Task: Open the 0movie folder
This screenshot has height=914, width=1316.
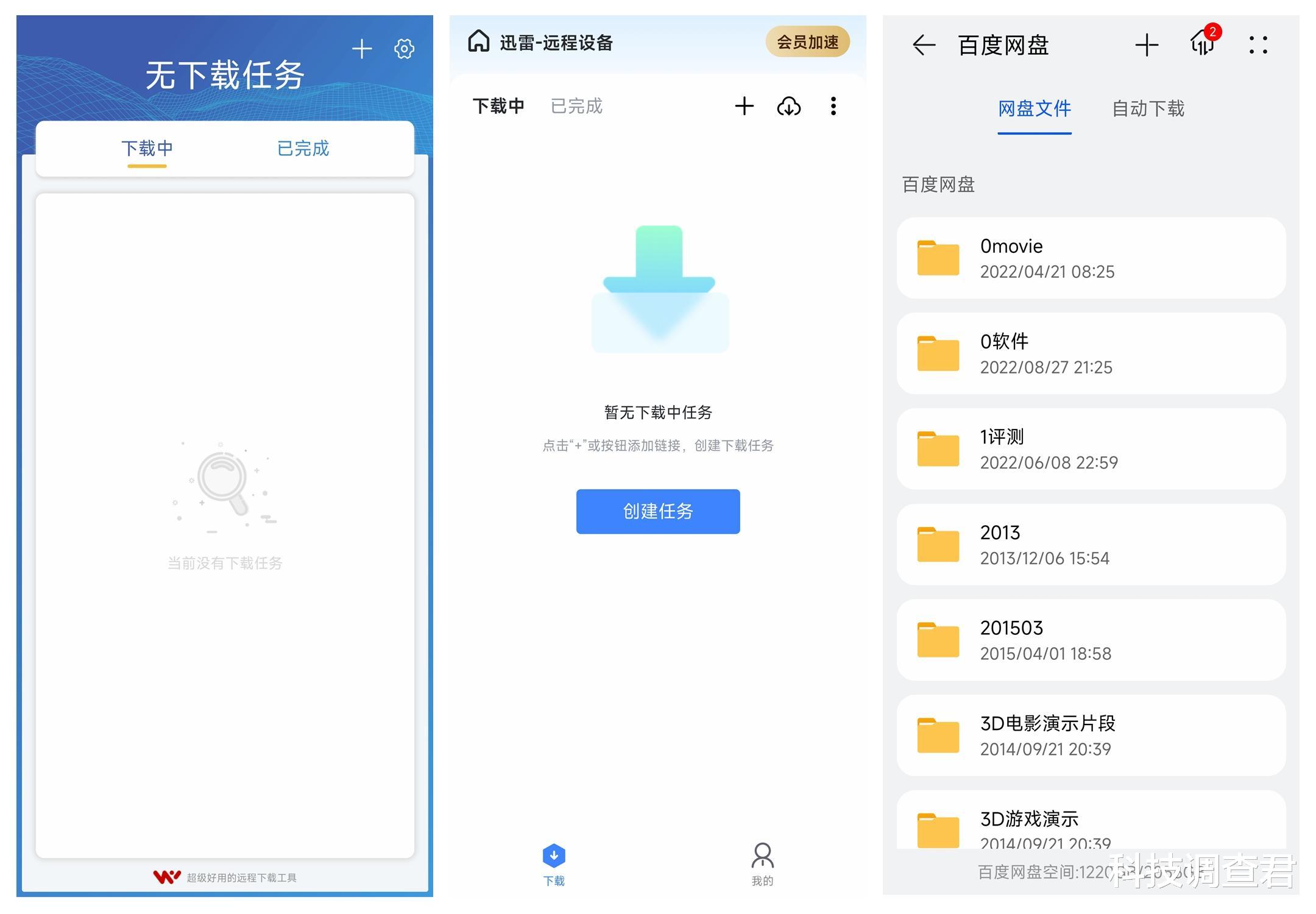Action: click(x=1091, y=258)
